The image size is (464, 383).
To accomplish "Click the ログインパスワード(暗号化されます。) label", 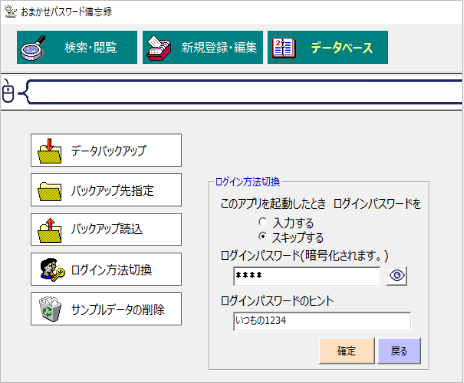I will (304, 256).
